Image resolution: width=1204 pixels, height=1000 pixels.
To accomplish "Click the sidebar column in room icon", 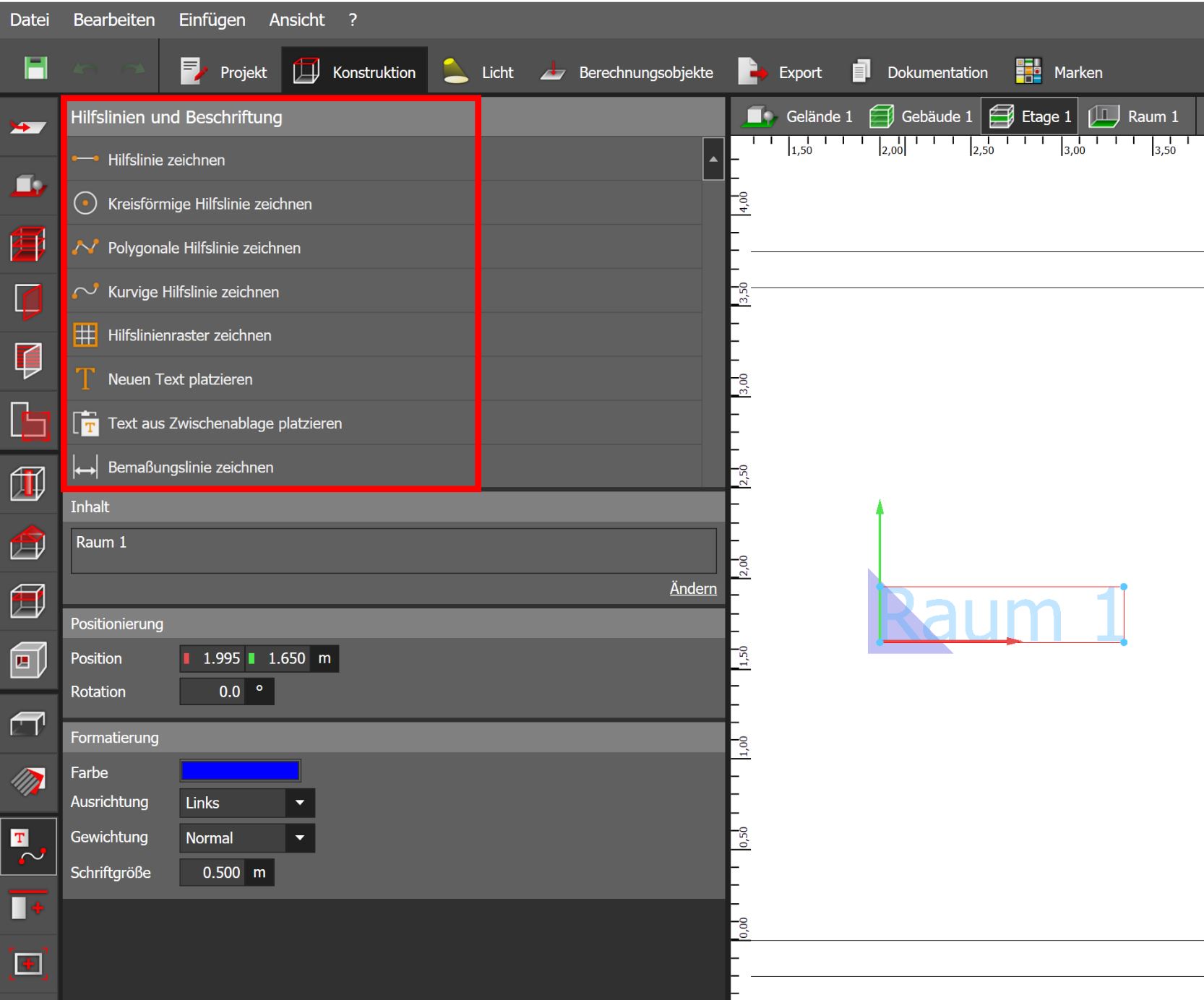I will tap(29, 484).
